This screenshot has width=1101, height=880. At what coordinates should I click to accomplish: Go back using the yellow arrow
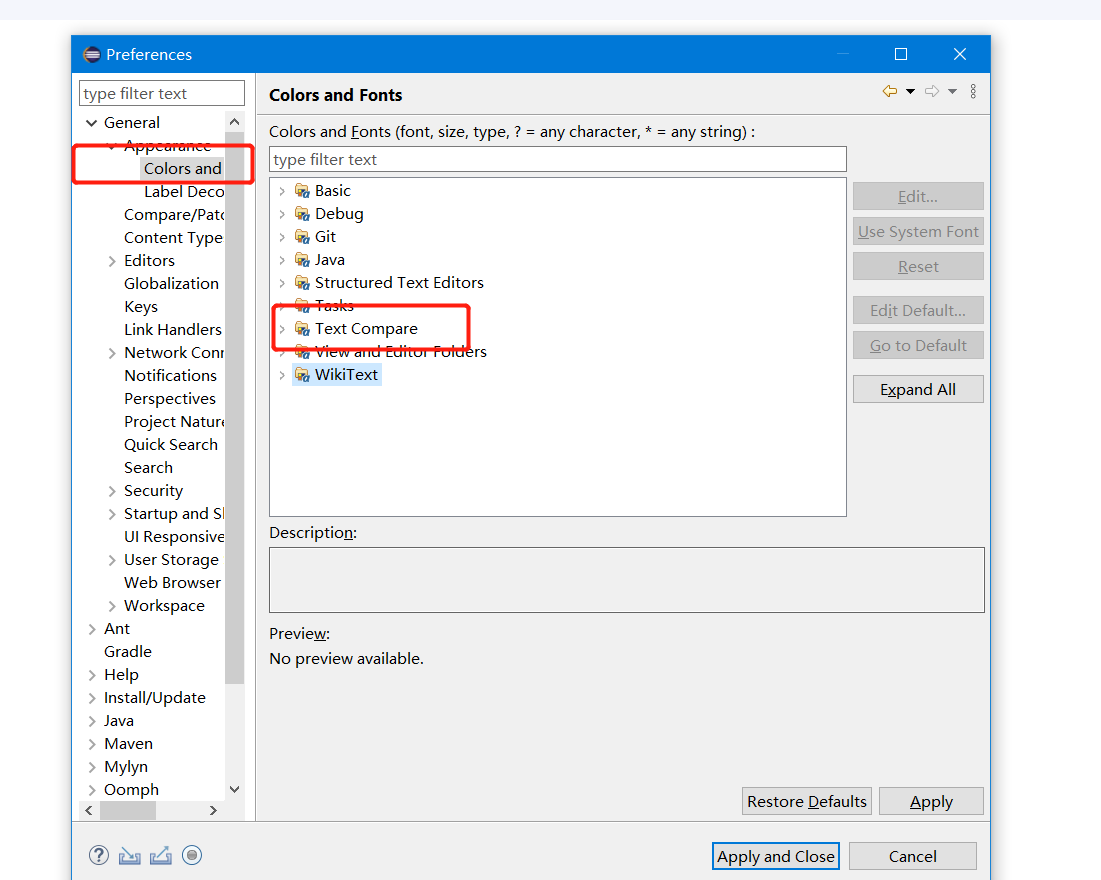tap(890, 91)
